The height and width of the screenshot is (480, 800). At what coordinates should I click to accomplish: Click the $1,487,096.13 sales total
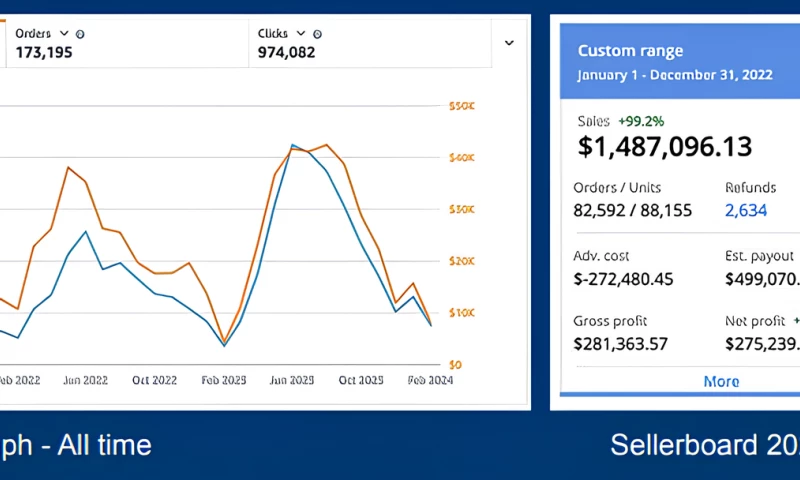click(664, 147)
